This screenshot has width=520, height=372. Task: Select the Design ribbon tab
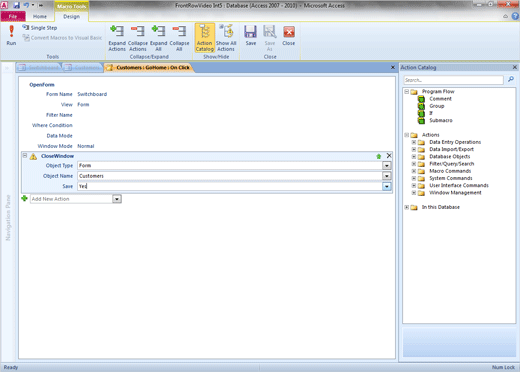(x=71, y=16)
